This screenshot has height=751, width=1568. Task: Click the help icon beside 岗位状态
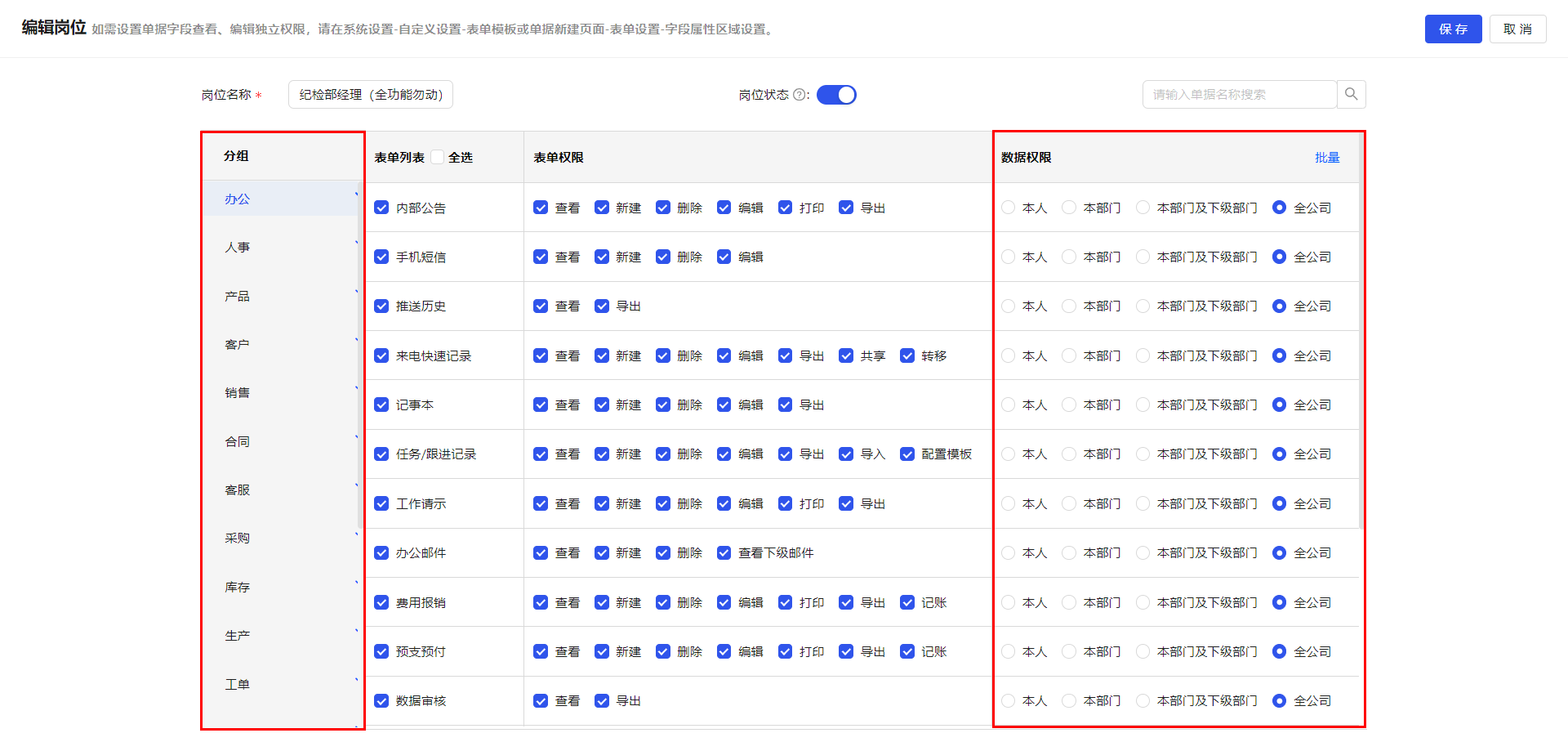pyautogui.click(x=799, y=95)
